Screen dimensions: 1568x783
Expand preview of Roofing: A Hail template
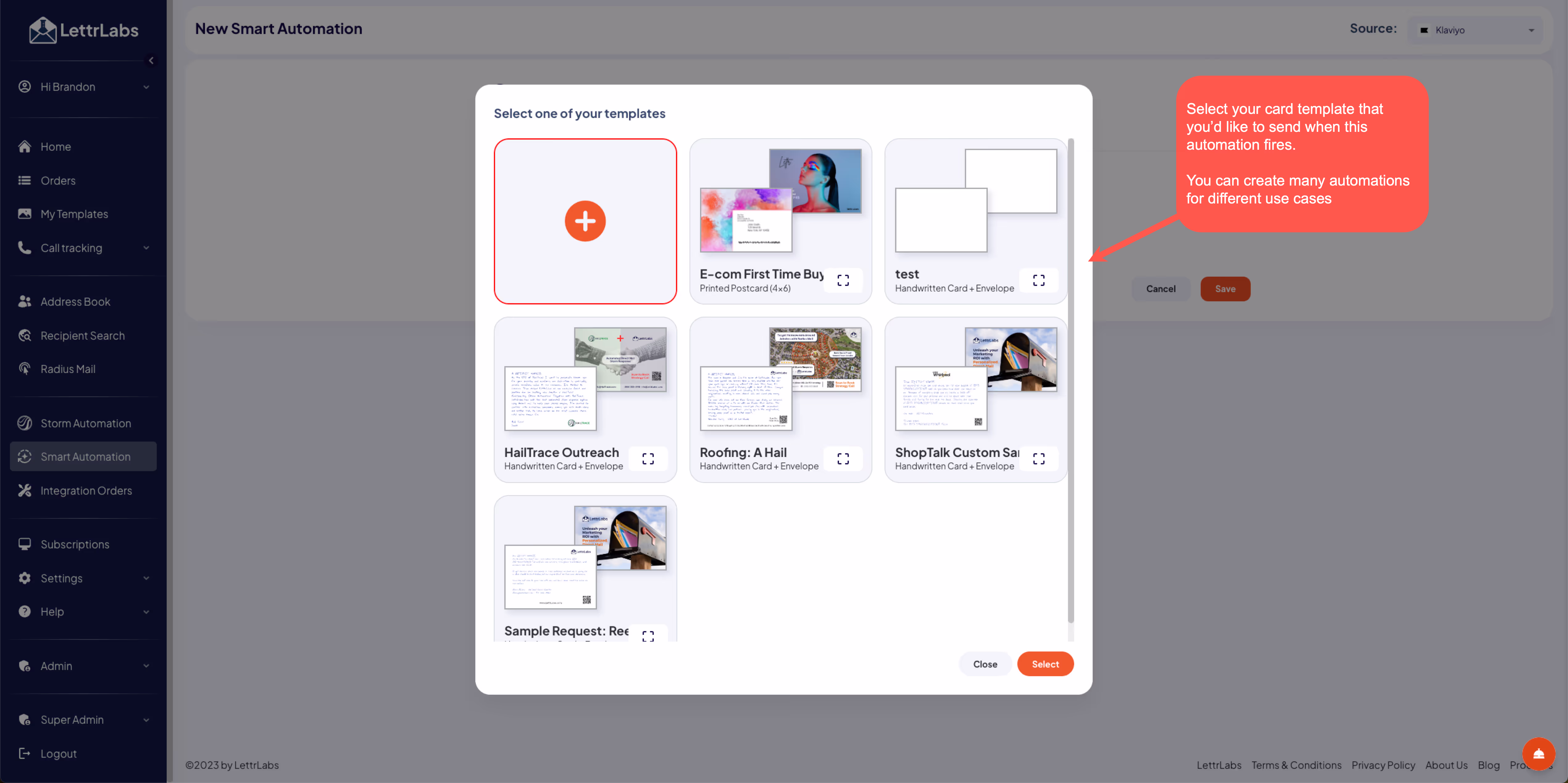843,458
